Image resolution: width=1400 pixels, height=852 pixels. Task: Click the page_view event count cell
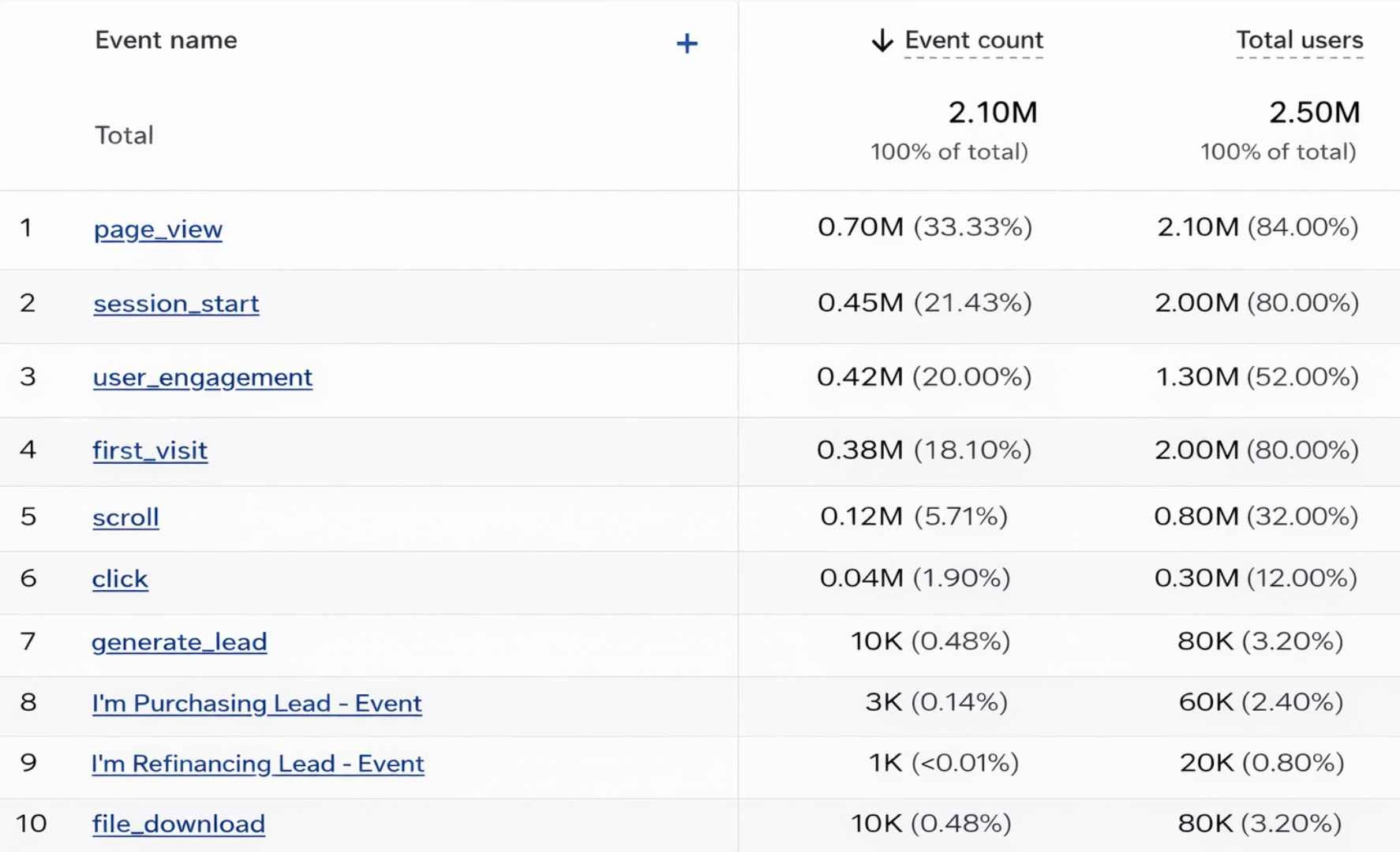[x=924, y=227]
